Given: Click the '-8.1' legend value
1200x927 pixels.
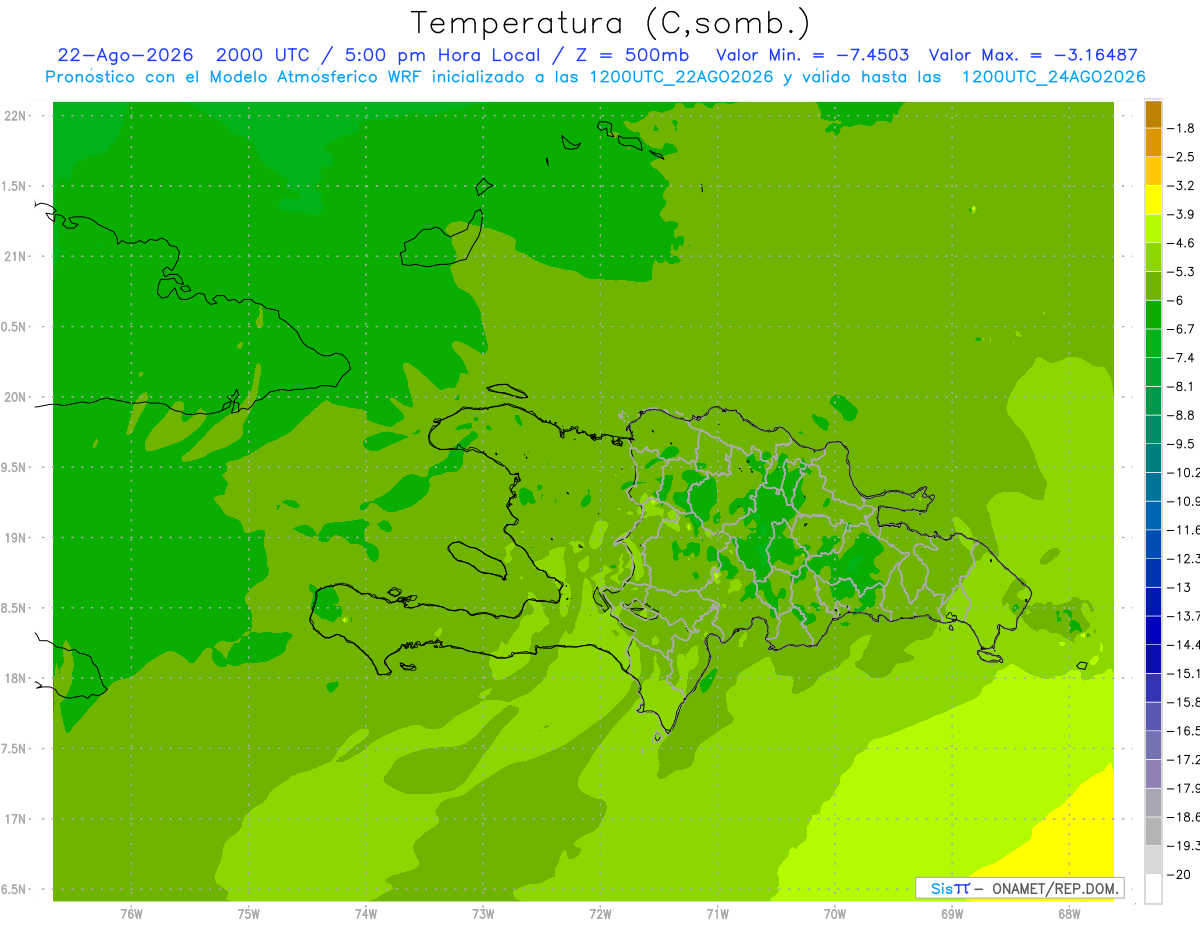Looking at the screenshot, I should pos(1182,386).
